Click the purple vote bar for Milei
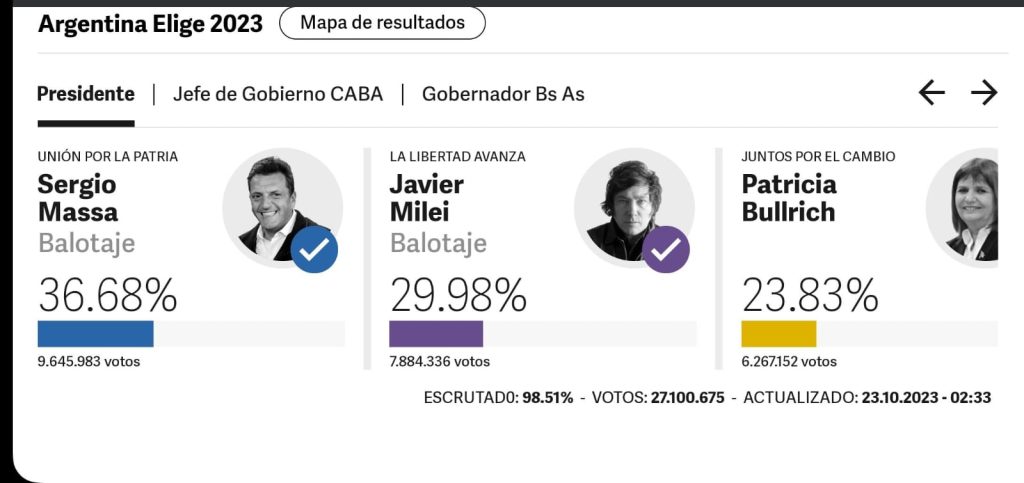The image size is (1024, 483). point(436,334)
